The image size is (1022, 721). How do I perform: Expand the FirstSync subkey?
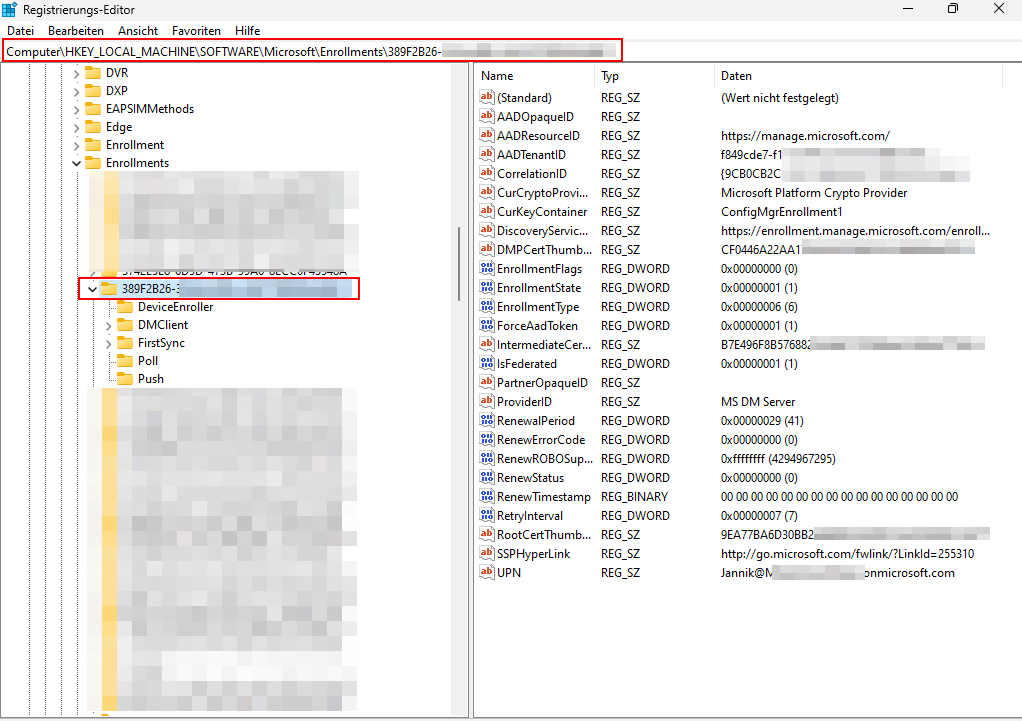point(109,343)
